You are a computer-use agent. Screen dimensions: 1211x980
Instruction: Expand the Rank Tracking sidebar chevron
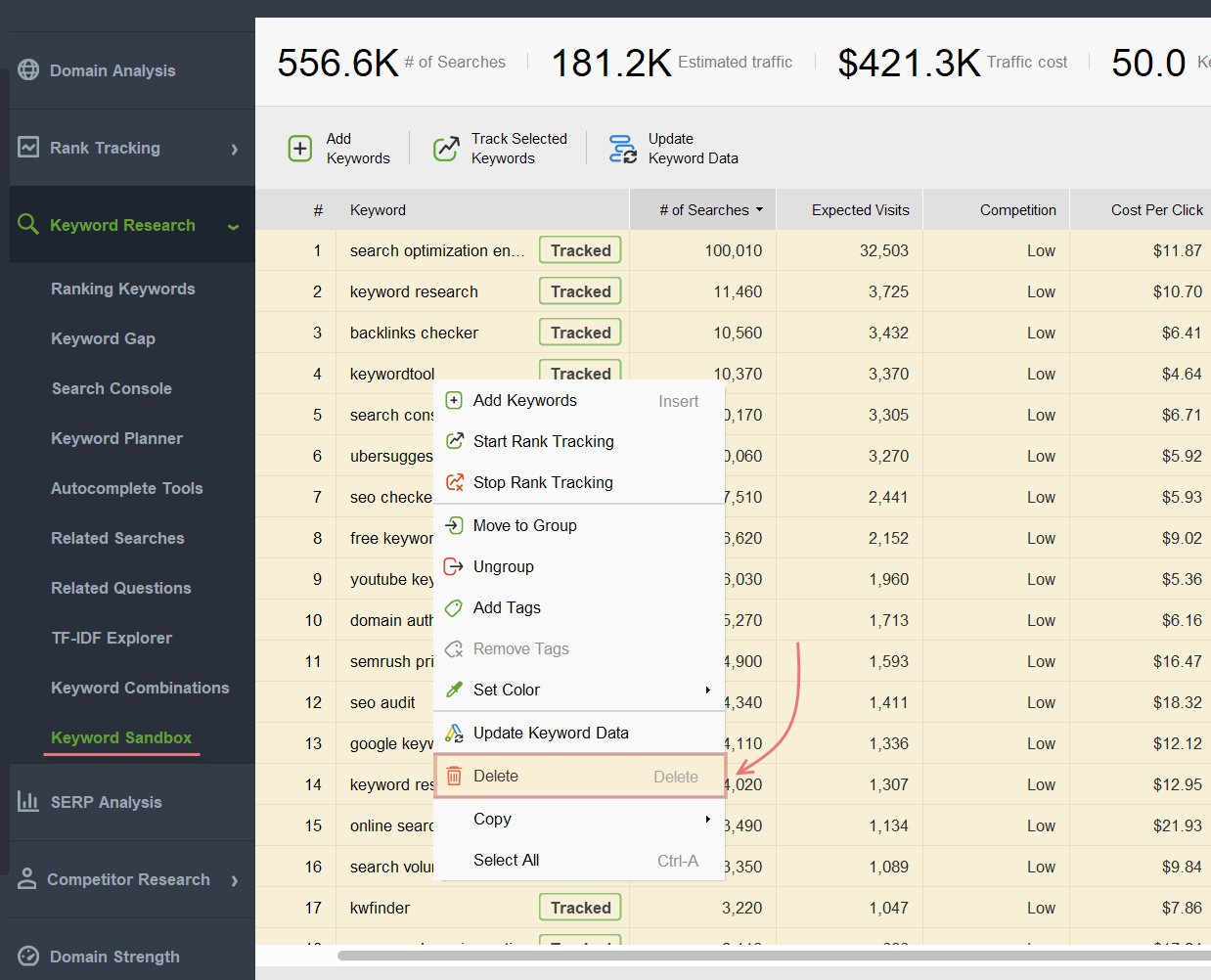pos(234,147)
